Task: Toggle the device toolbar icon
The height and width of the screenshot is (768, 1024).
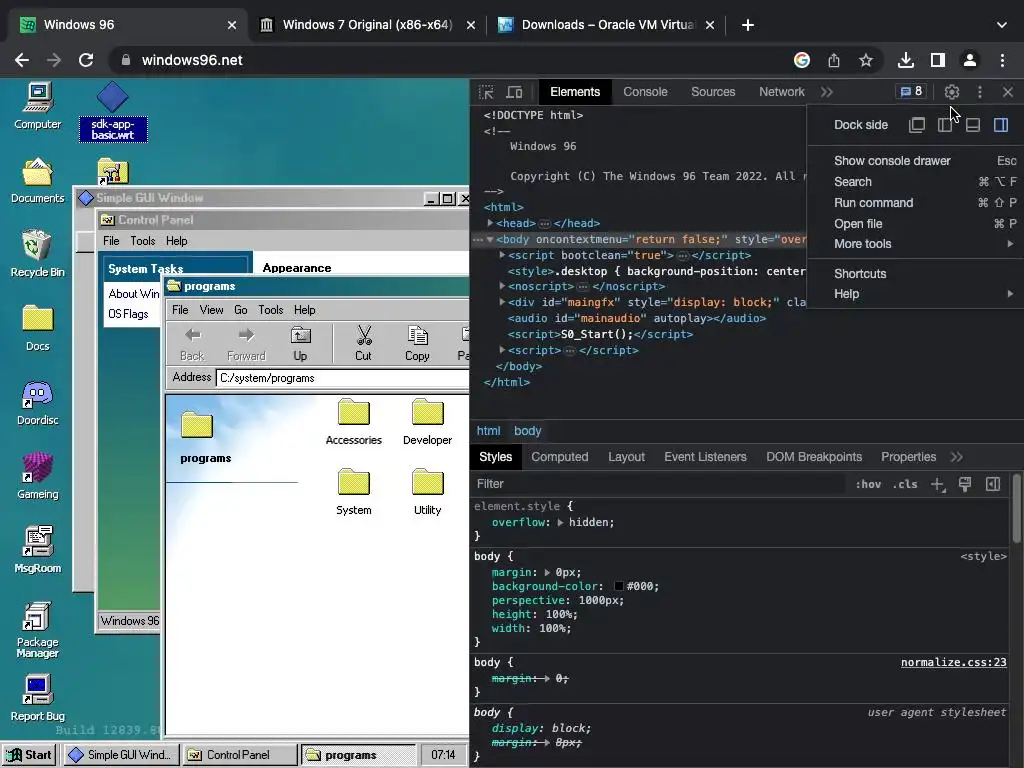Action: tap(515, 92)
